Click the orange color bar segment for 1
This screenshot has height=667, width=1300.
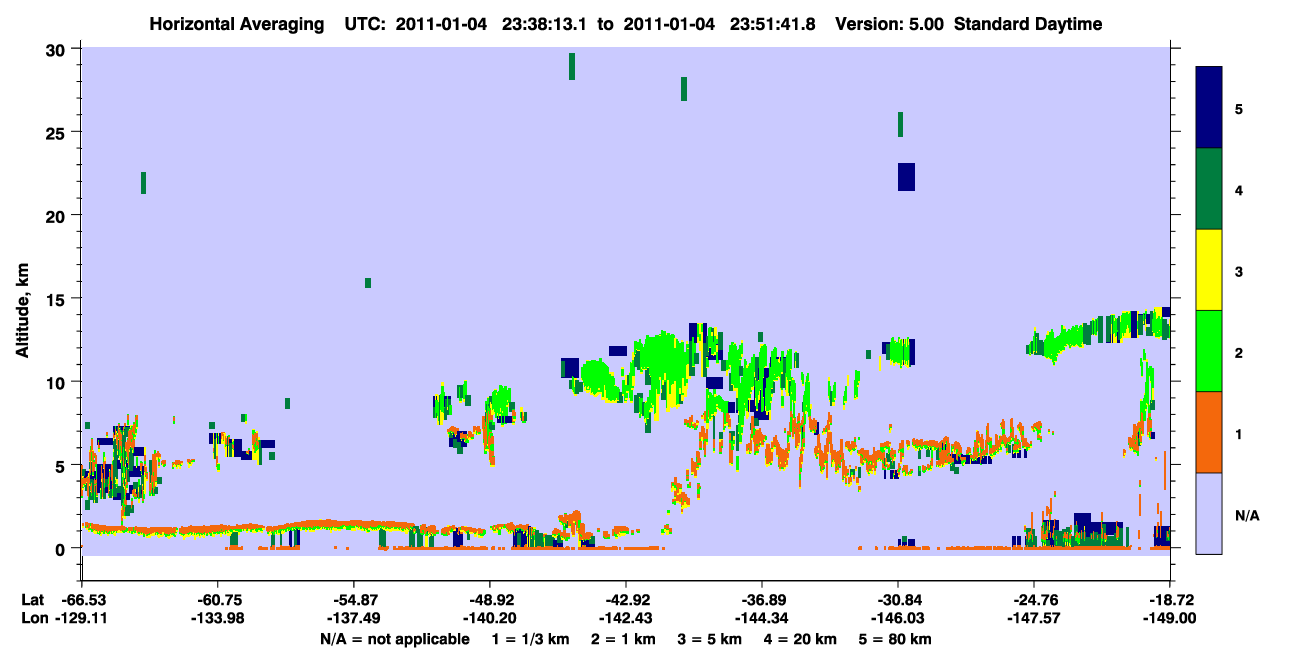1209,432
